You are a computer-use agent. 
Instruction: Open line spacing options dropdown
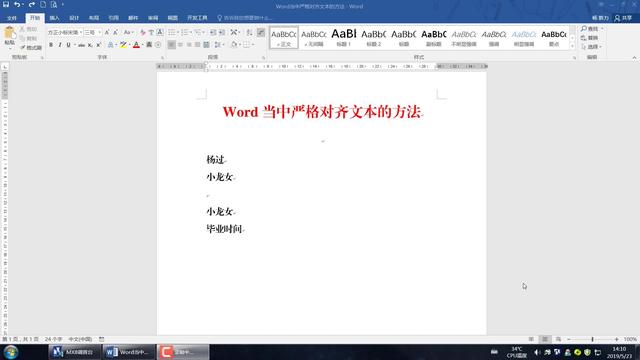point(224,45)
